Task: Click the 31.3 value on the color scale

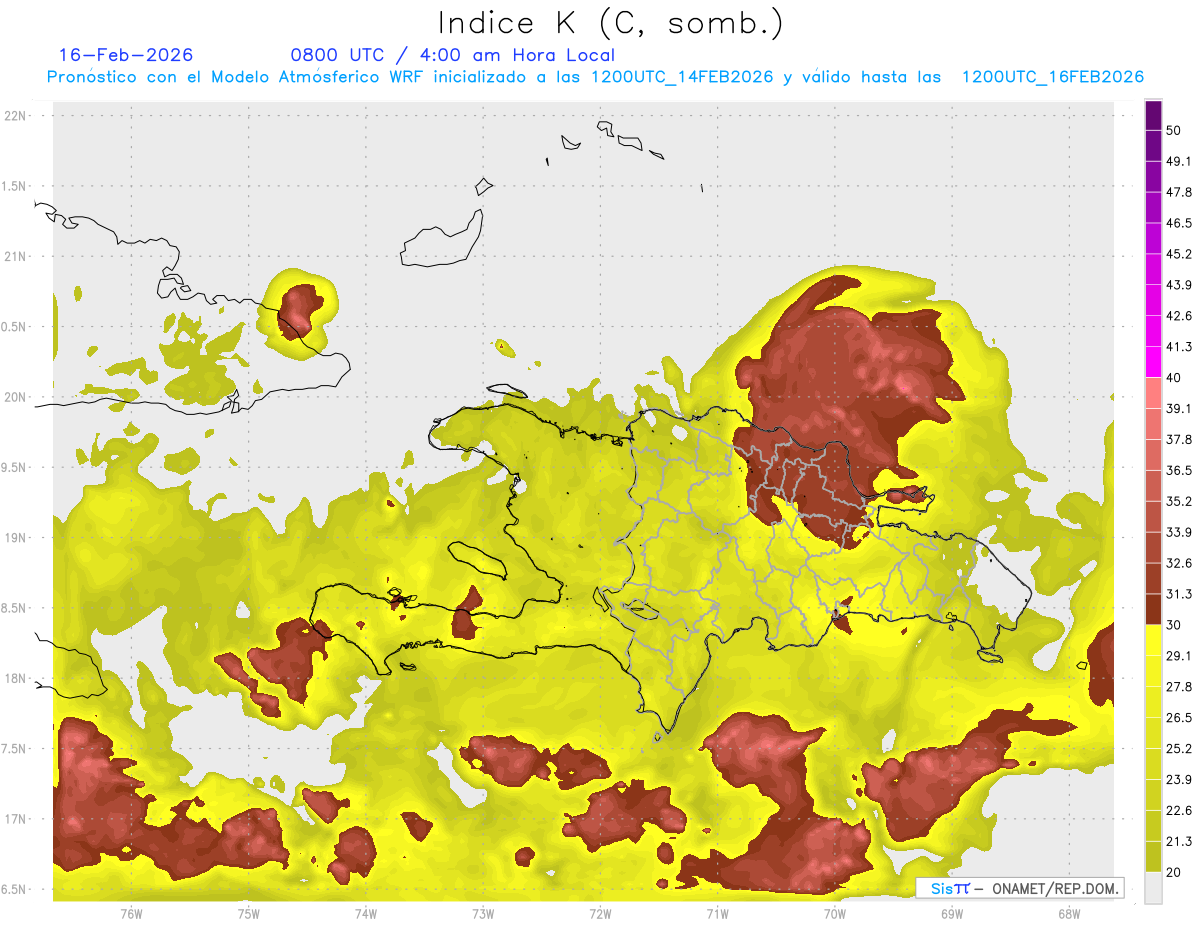Action: click(1179, 594)
